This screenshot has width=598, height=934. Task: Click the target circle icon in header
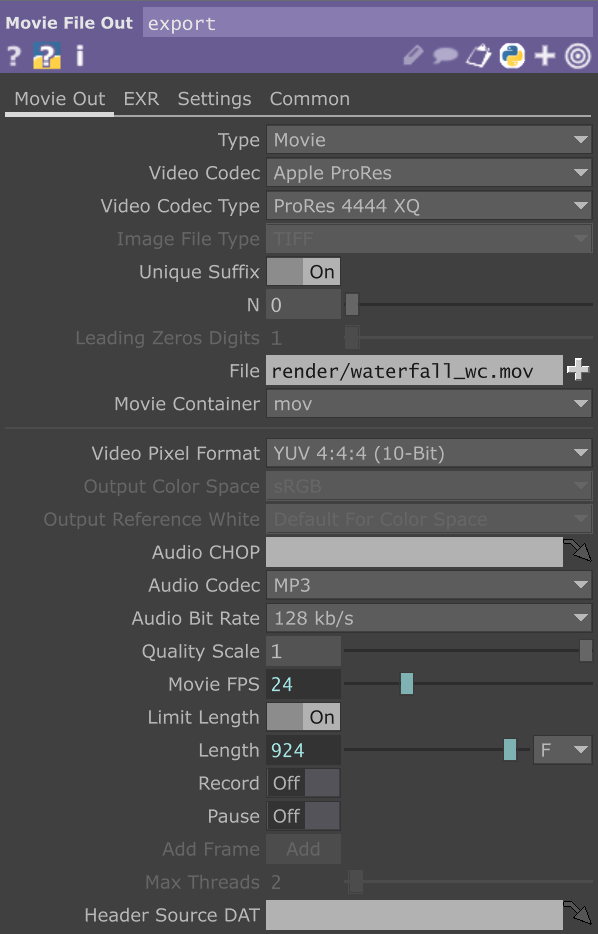coord(578,57)
